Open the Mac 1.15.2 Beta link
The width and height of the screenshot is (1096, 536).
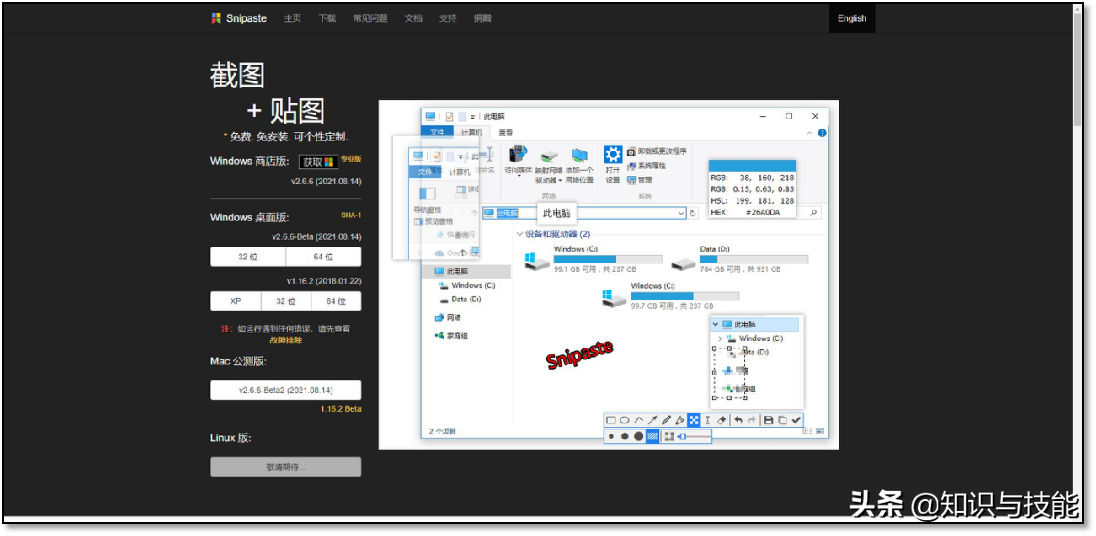[341, 409]
